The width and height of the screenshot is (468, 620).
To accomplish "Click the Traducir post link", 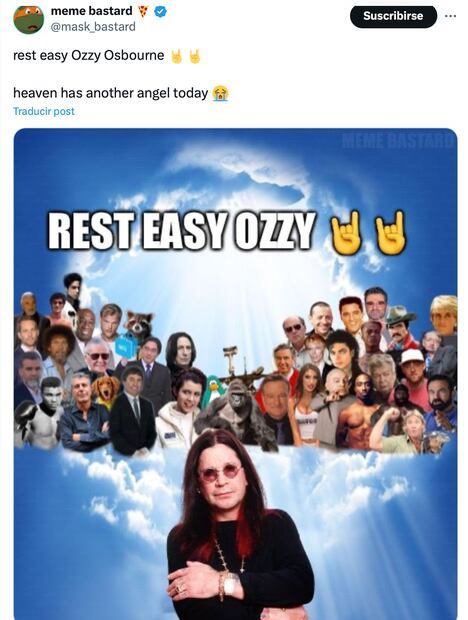I will [x=43, y=112].
